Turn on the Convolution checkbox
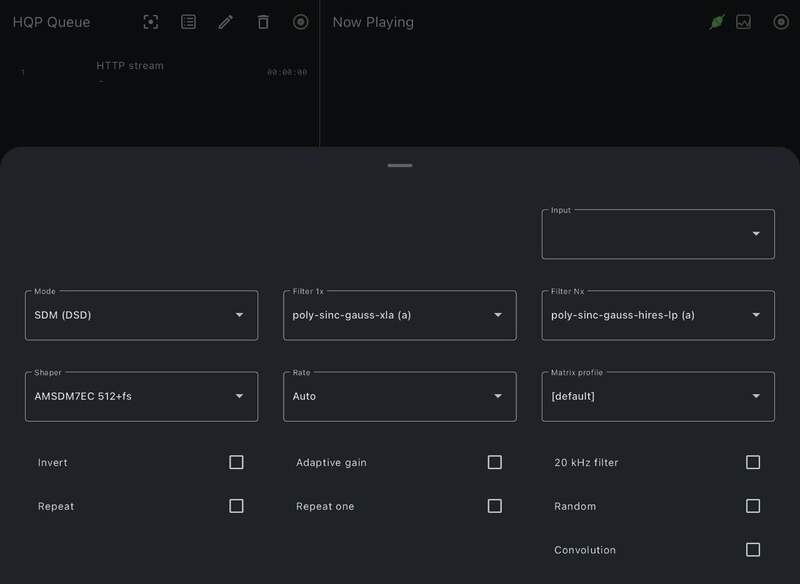This screenshot has width=800, height=584. pos(753,549)
